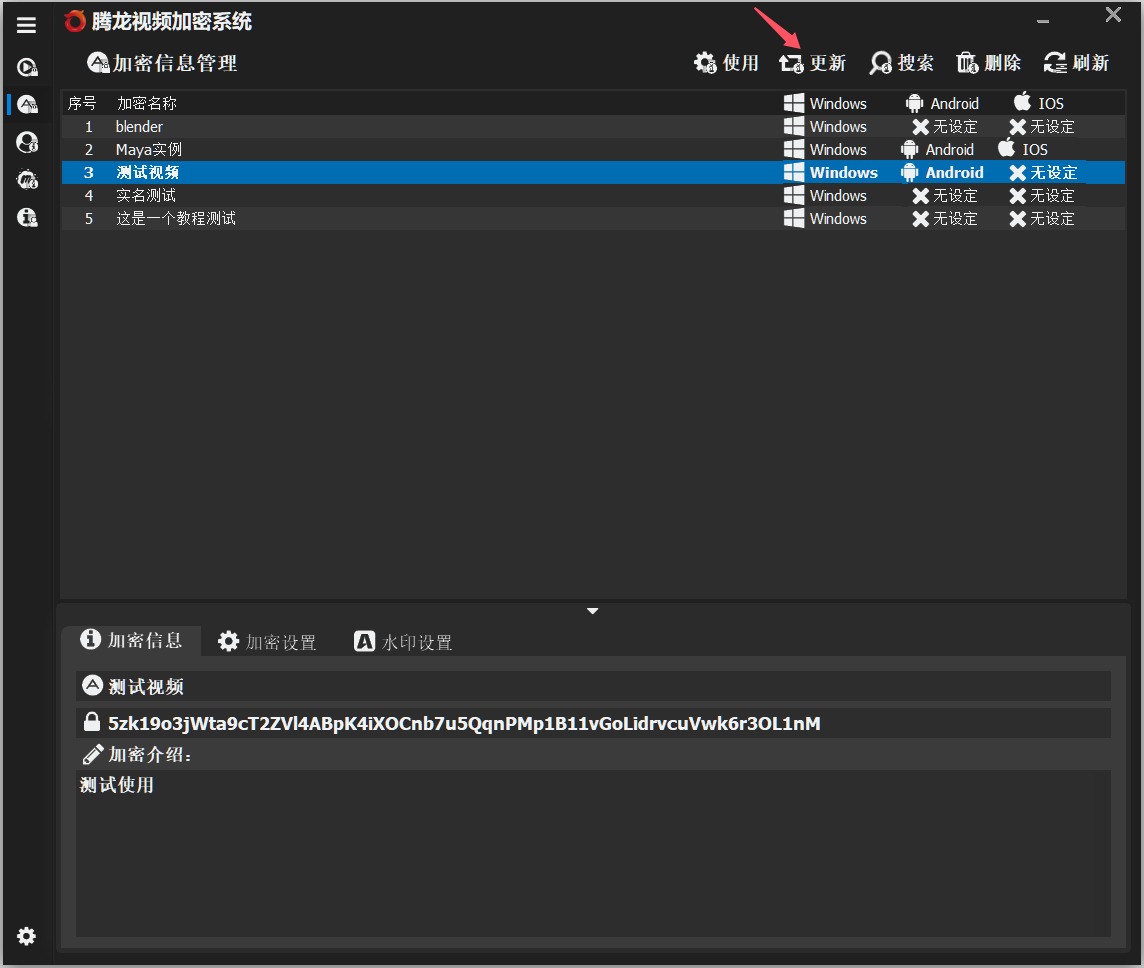Click the 使用 toolbar button
The image size is (1144, 968).
coord(726,63)
